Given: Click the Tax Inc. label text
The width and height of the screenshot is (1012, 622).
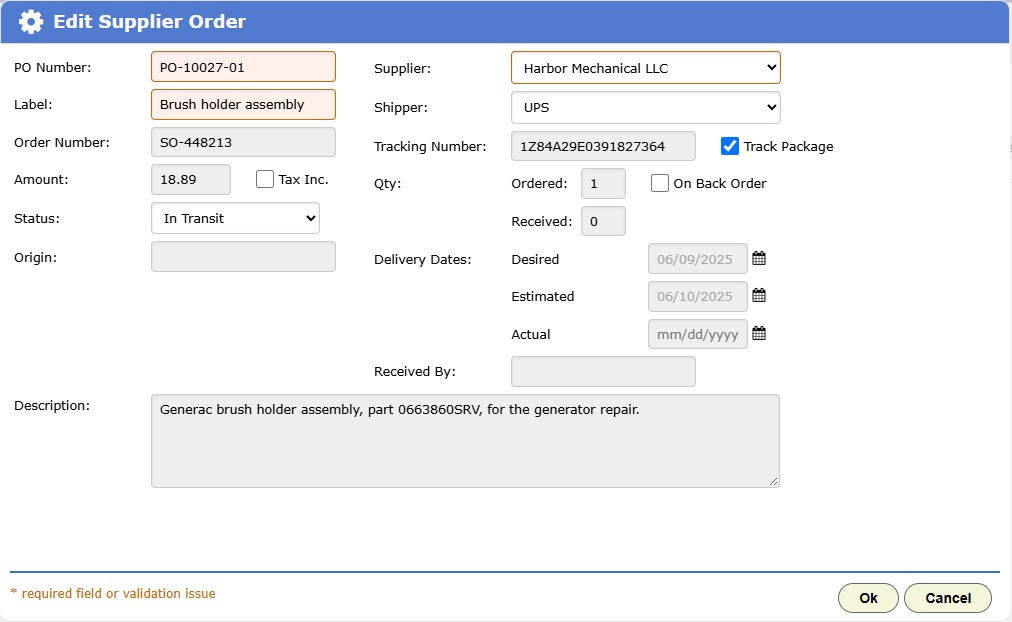Looking at the screenshot, I should pos(303,179).
